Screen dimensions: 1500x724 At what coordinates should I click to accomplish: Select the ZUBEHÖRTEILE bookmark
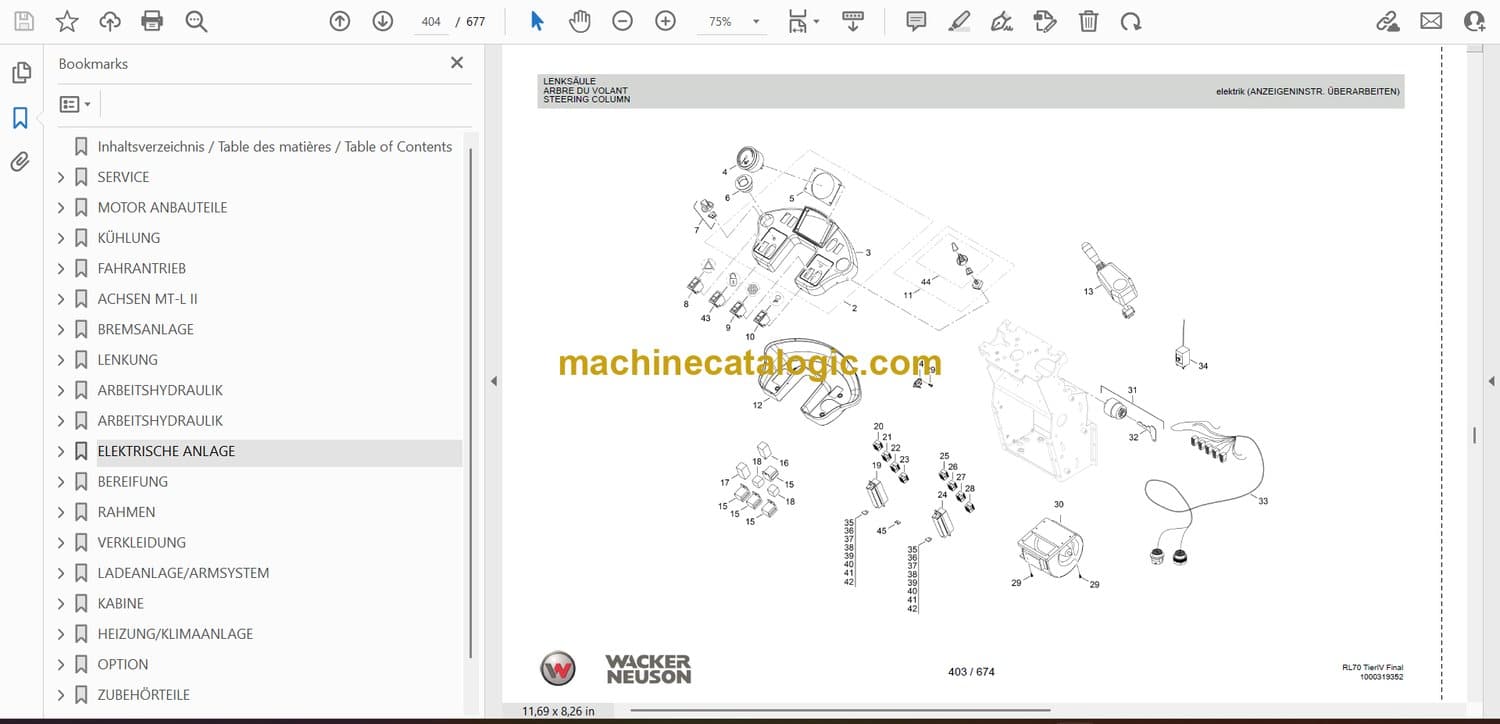(x=144, y=695)
